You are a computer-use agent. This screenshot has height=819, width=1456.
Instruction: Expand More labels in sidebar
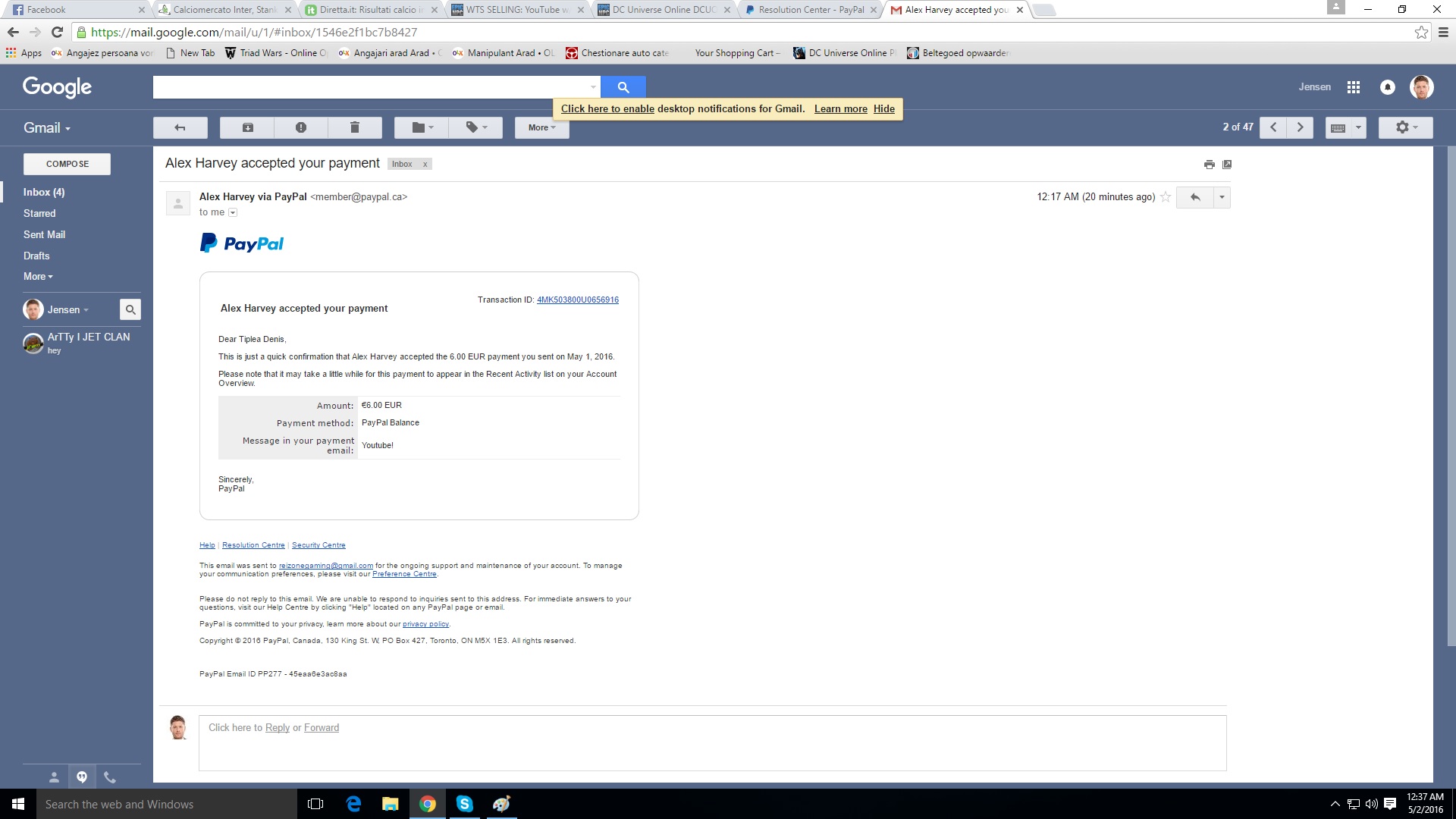(x=38, y=277)
